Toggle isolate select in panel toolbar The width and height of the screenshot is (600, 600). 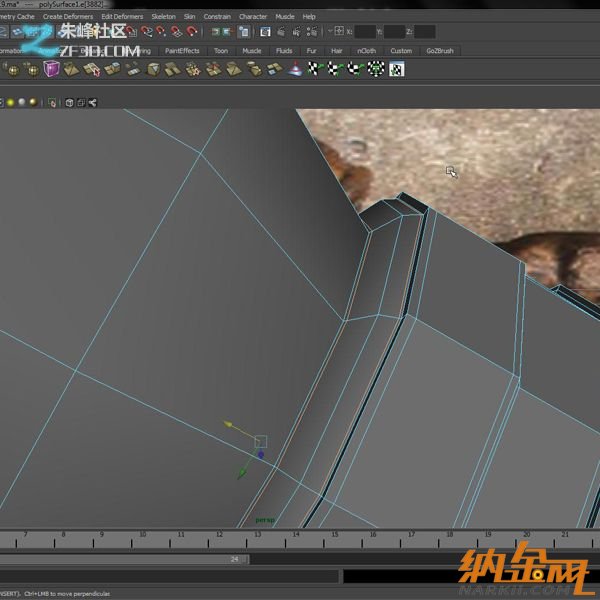(52, 102)
